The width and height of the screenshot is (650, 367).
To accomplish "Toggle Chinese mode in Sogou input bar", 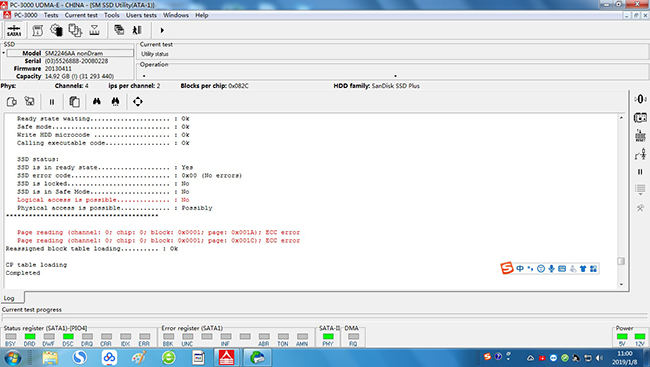I will pos(520,269).
